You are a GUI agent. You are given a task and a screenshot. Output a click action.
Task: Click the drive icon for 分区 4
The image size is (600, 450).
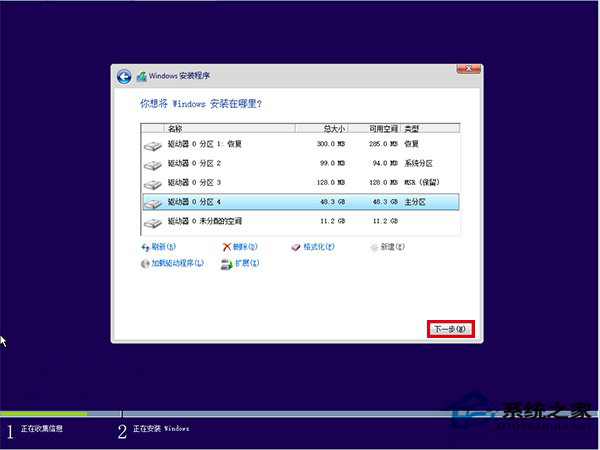pyautogui.click(x=153, y=204)
